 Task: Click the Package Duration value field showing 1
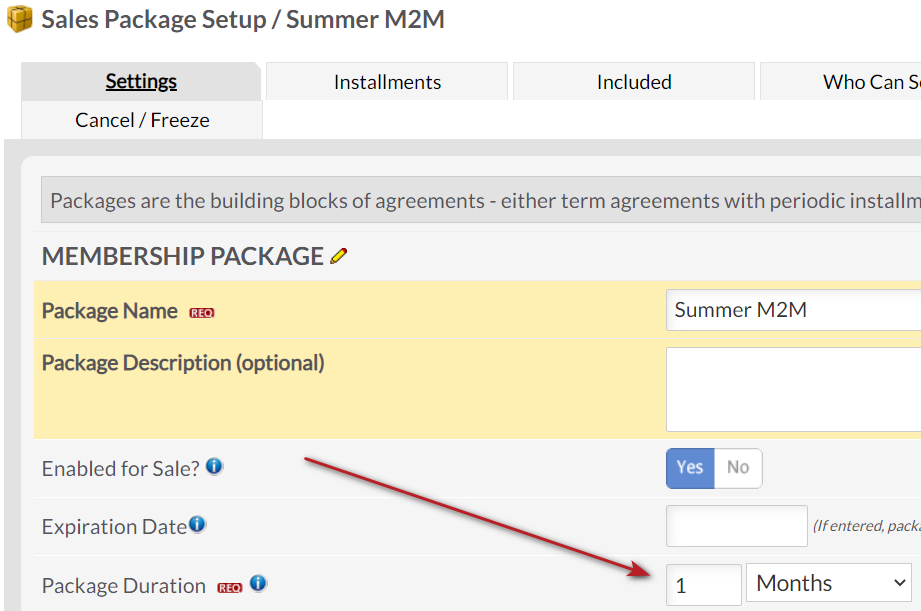703,583
